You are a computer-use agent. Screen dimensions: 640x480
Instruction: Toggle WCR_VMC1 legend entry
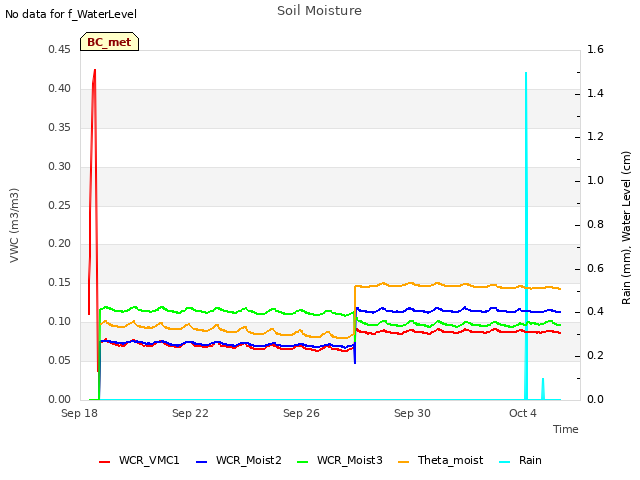pos(139,460)
